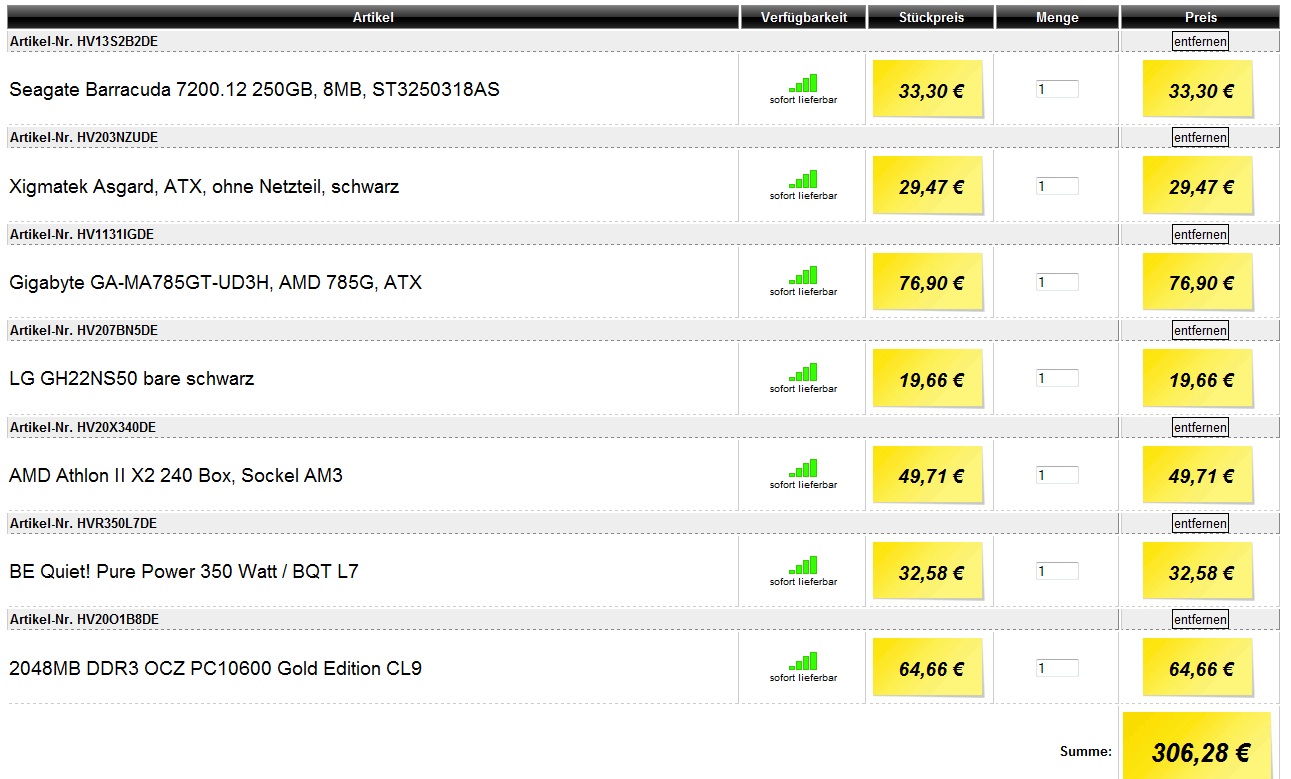Open the AMD Athlon II X2 240 Box item
The width and height of the screenshot is (1291, 779).
coord(176,476)
